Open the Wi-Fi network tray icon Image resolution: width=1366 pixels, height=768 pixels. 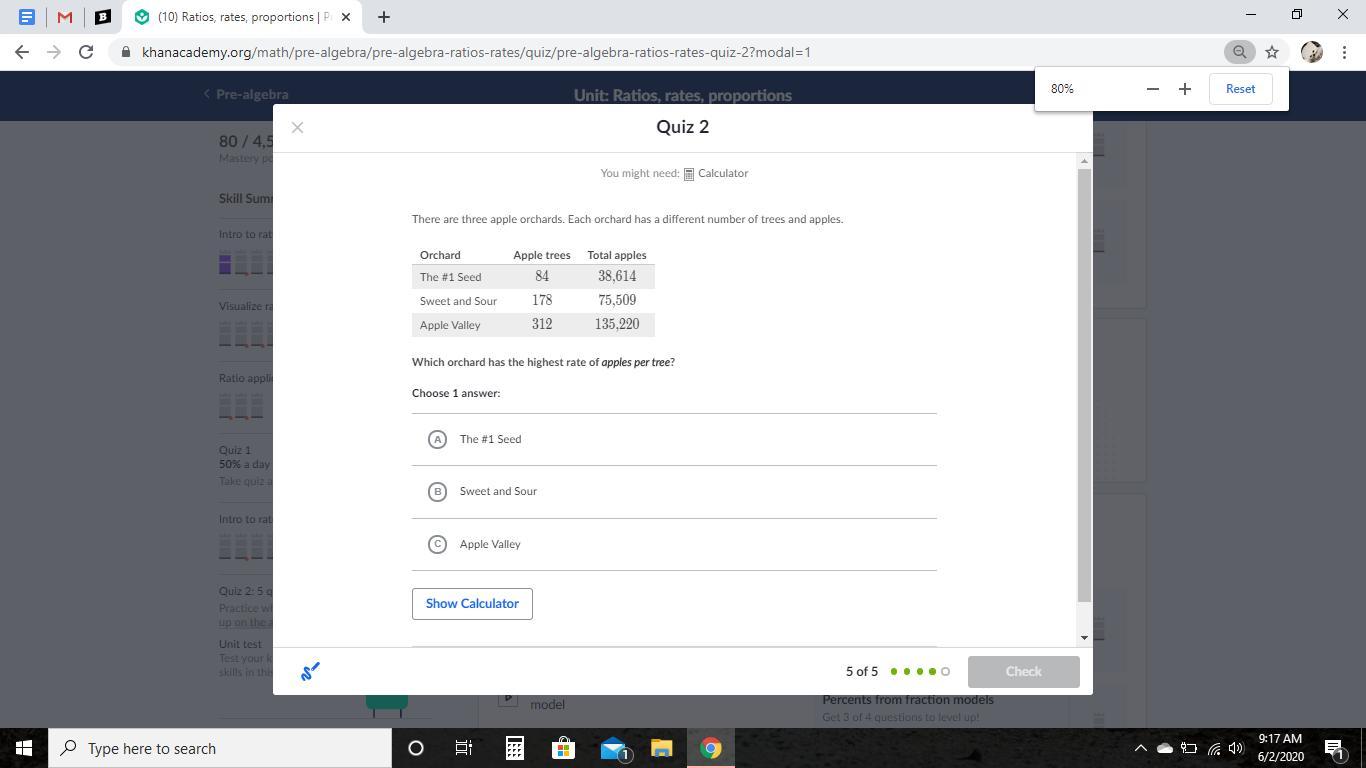(x=1214, y=748)
